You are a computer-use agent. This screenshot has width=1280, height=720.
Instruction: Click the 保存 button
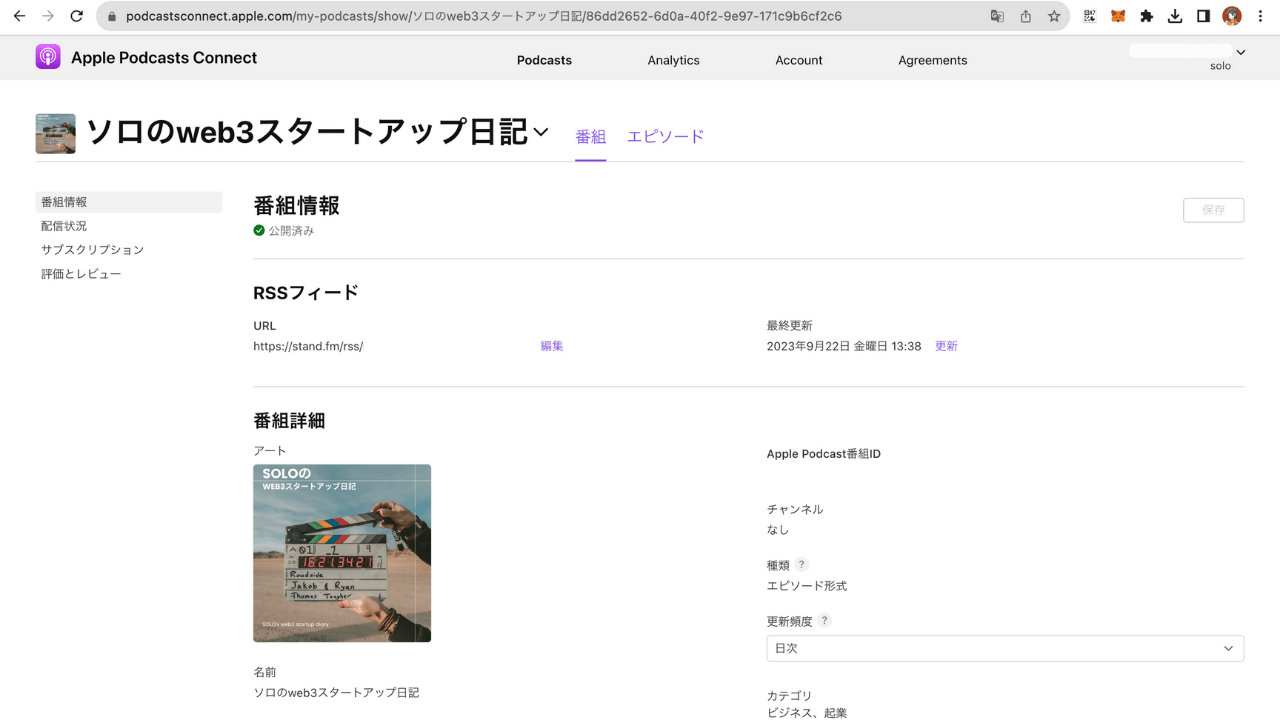click(x=1214, y=210)
